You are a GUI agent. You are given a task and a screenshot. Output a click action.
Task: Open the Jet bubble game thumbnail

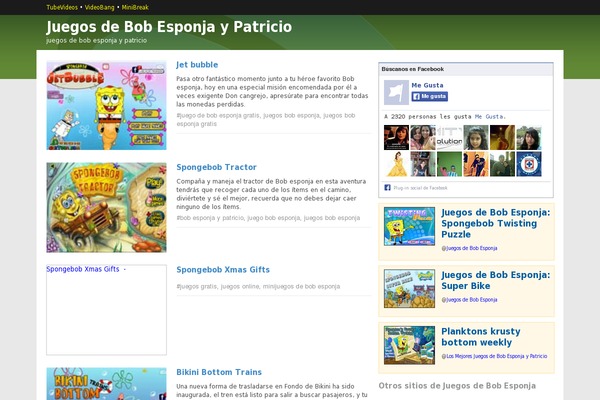[x=106, y=105]
